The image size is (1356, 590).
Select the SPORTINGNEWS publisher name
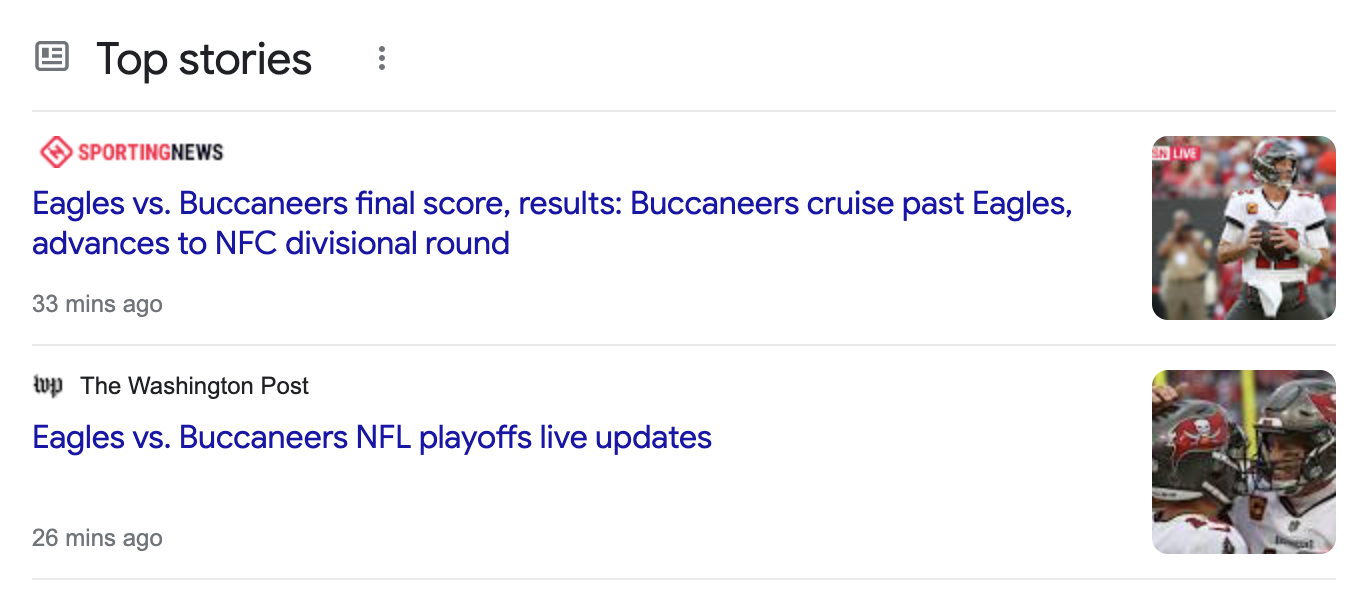point(150,152)
